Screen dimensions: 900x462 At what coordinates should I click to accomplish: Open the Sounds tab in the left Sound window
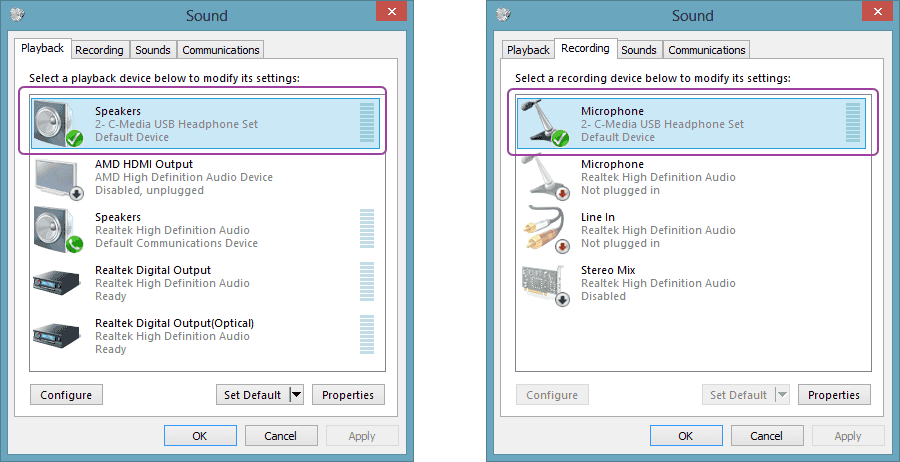coord(153,50)
